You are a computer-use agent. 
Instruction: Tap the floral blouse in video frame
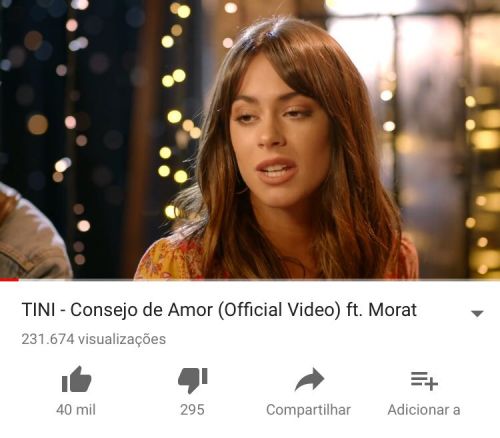coord(173,260)
